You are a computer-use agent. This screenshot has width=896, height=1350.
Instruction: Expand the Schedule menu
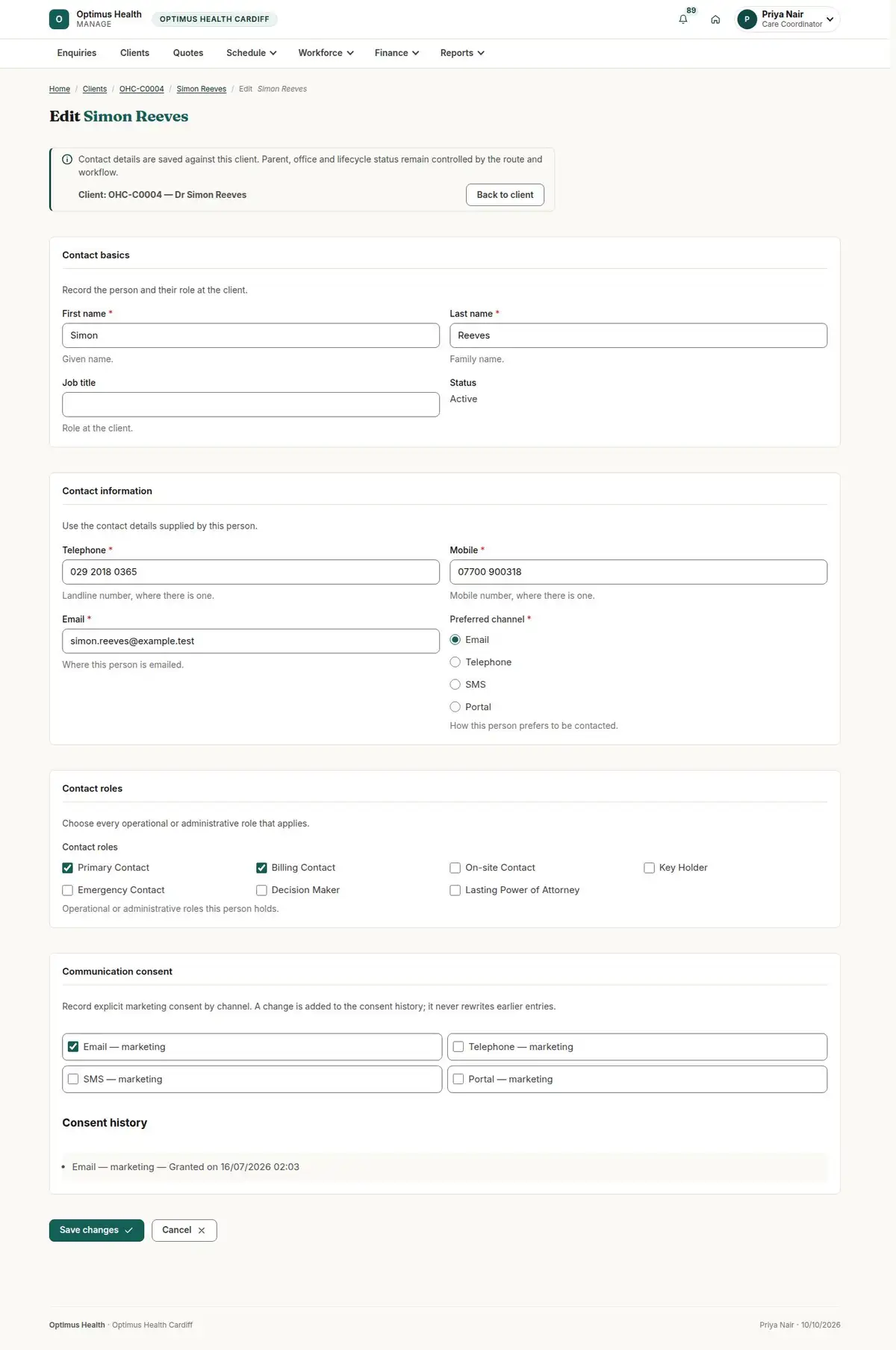point(252,53)
